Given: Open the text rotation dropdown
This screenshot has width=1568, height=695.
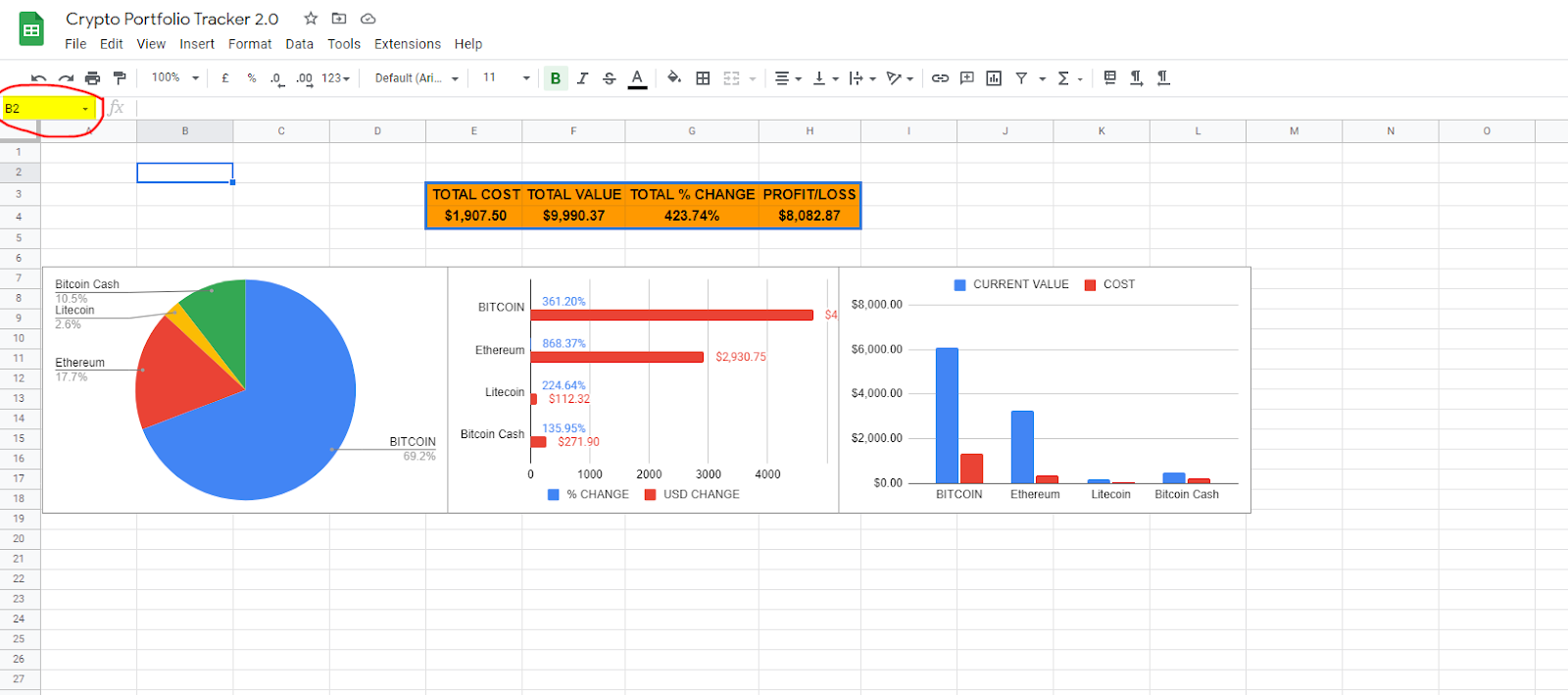Looking at the screenshot, I should pyautogui.click(x=900, y=78).
